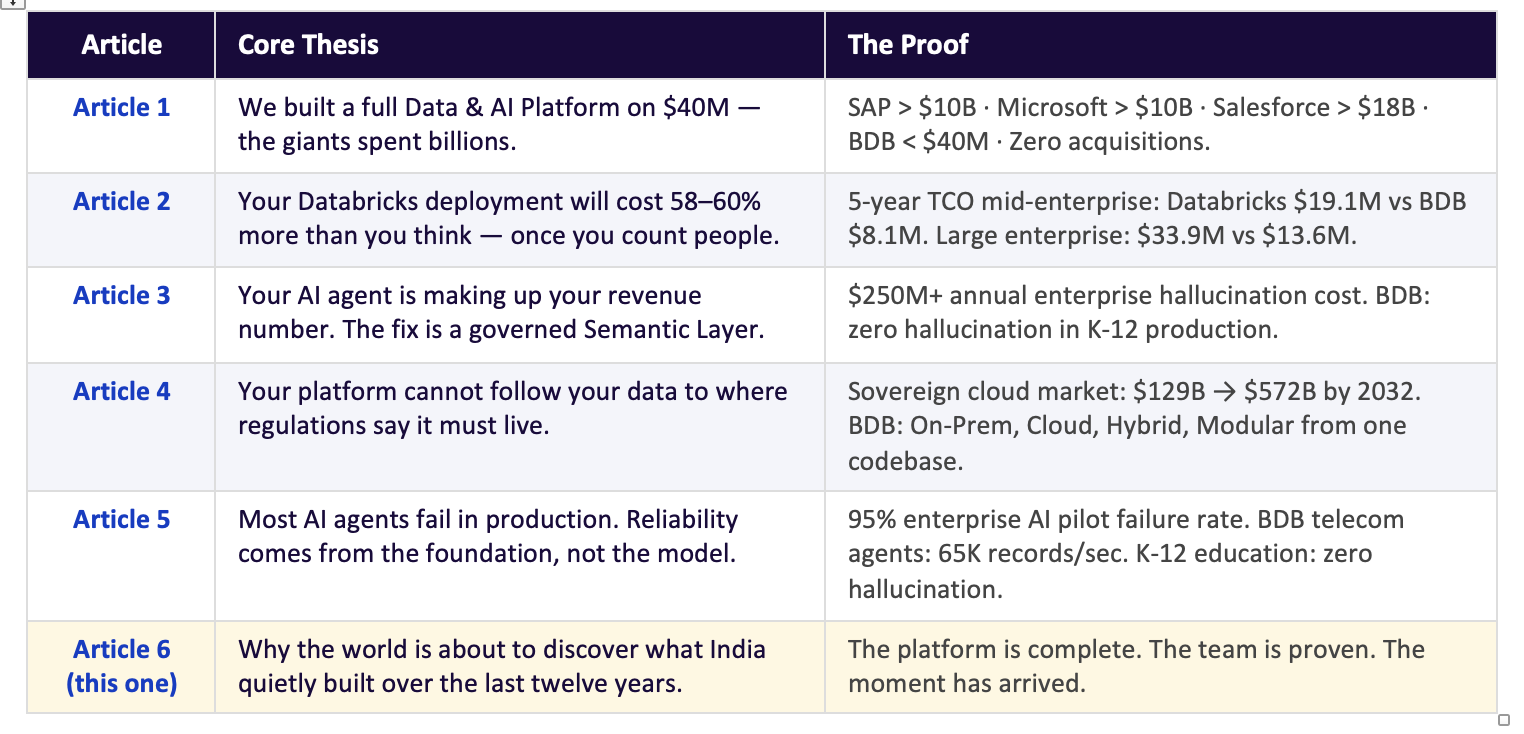Open the Article 1 link

click(121, 107)
